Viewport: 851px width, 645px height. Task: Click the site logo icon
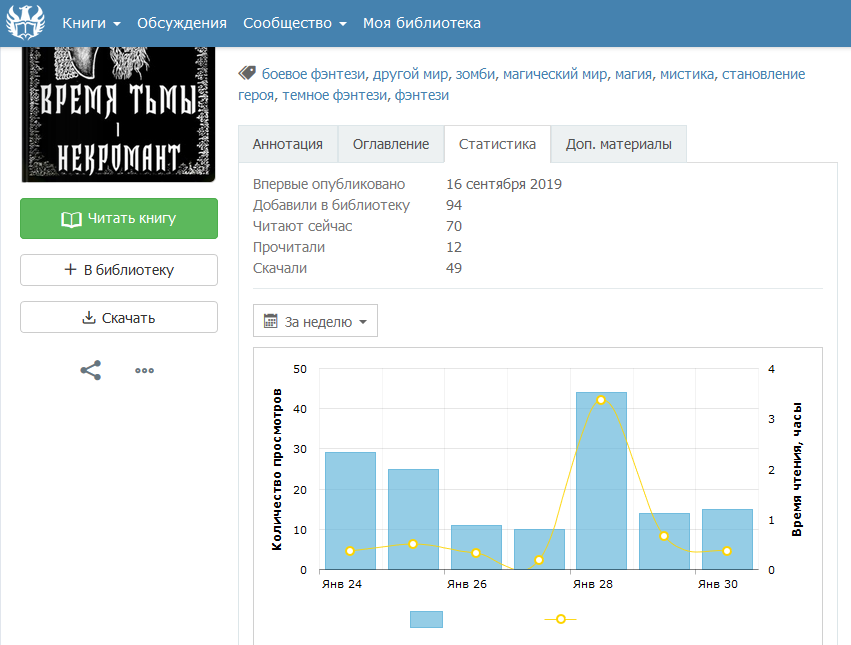click(26, 23)
